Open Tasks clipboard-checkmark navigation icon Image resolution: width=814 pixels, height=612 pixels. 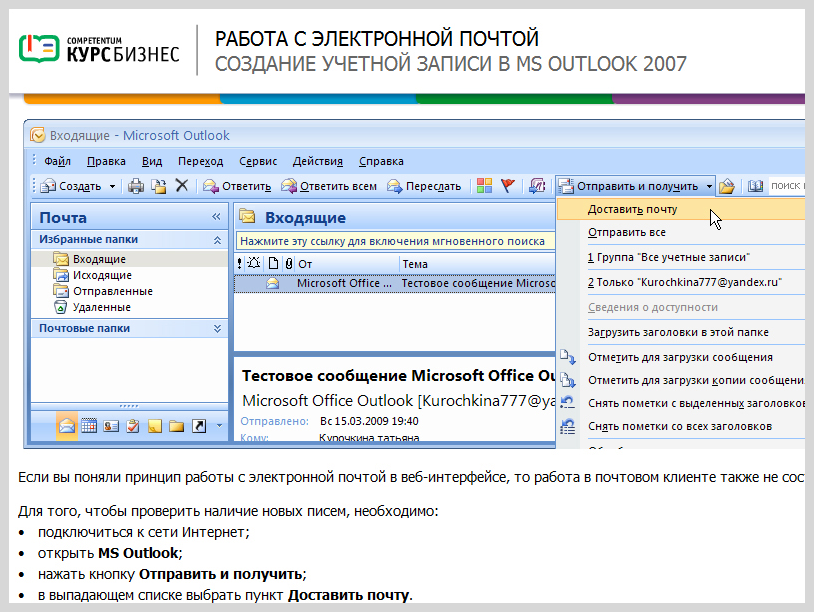click(133, 426)
